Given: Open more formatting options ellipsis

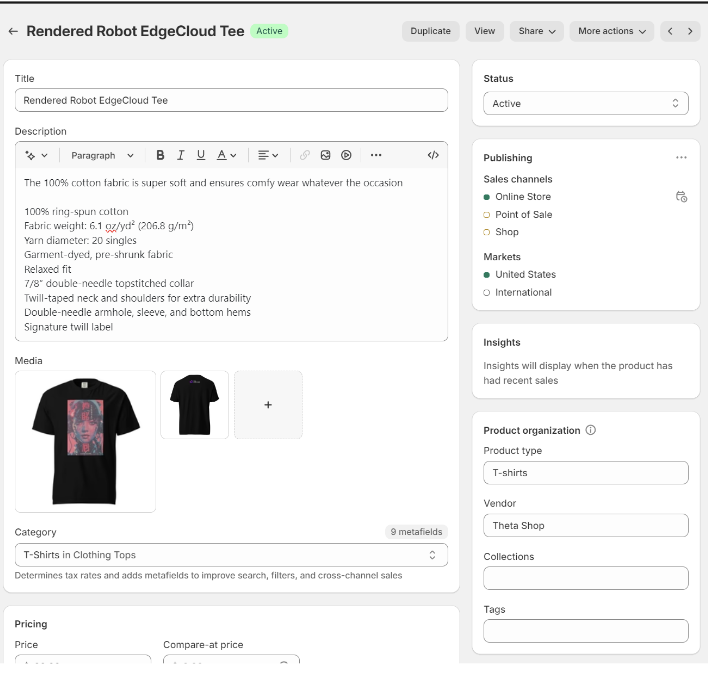Looking at the screenshot, I should [376, 155].
